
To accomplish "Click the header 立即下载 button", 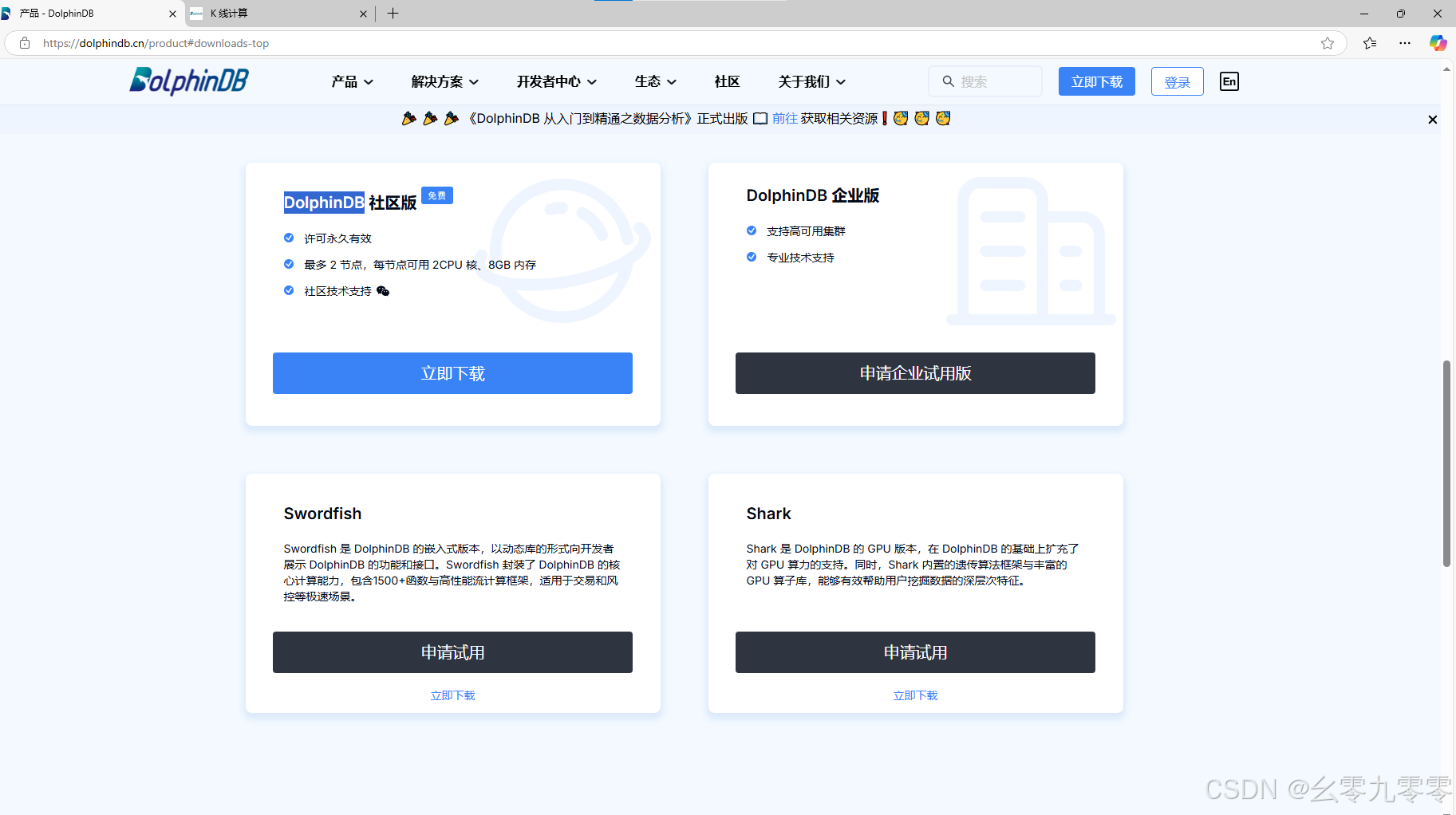I will click(x=1097, y=81).
